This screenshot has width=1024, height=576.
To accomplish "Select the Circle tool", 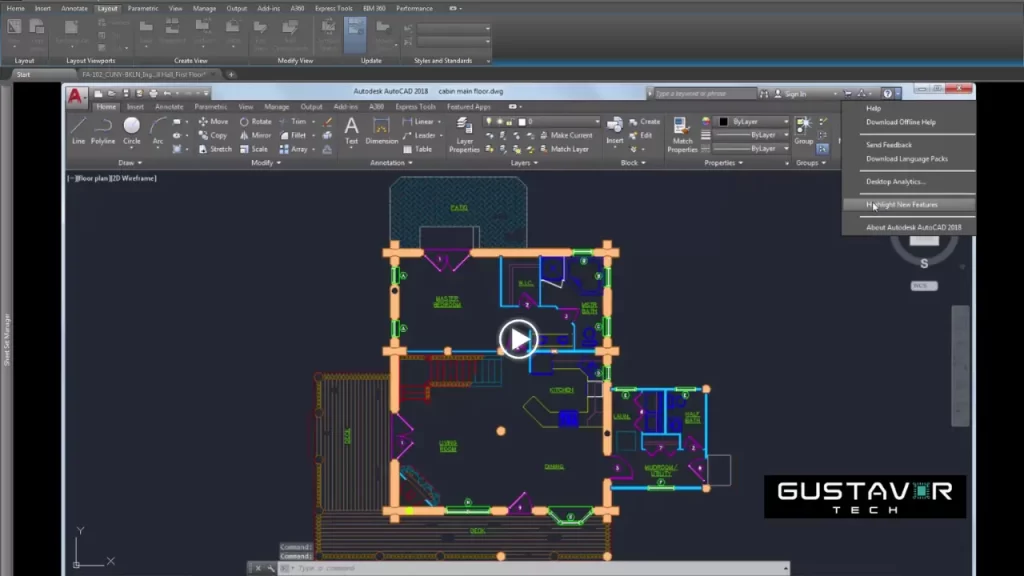I will tap(131, 128).
